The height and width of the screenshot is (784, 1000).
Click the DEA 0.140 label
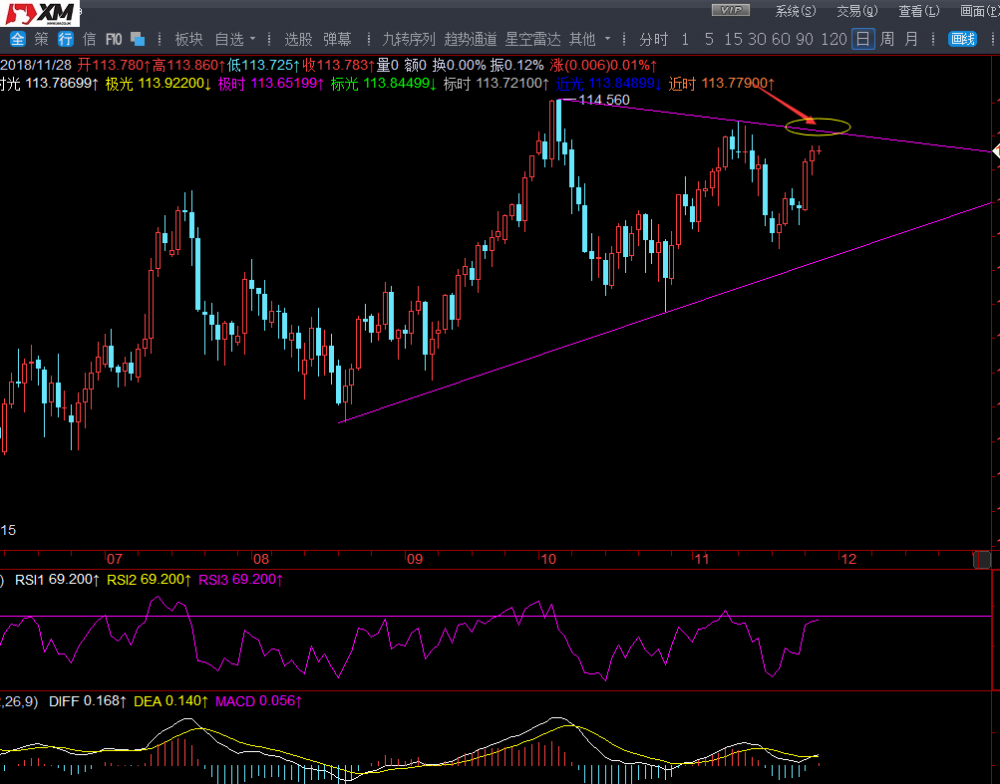click(171, 701)
